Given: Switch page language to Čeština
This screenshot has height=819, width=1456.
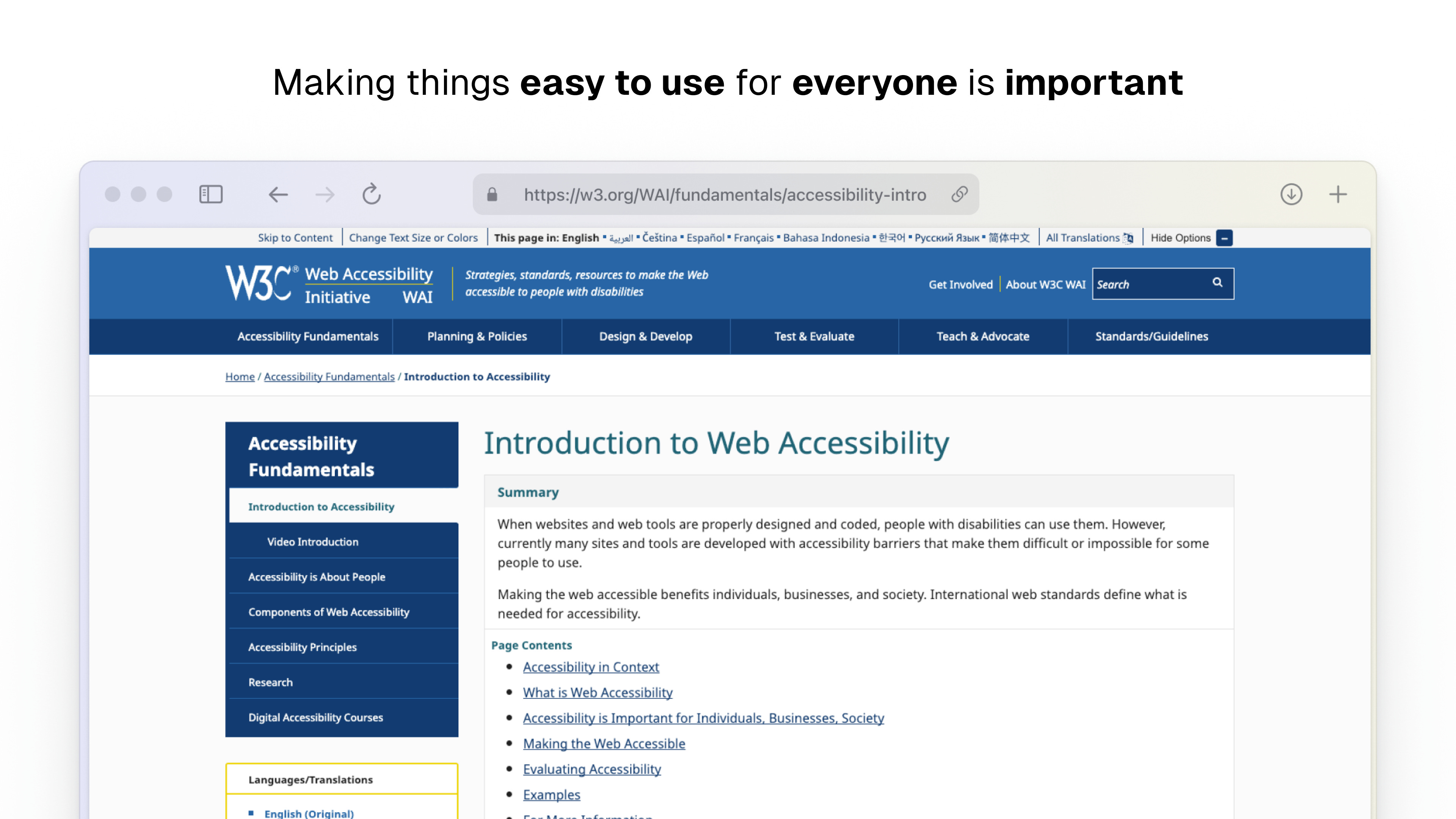Looking at the screenshot, I should (659, 238).
